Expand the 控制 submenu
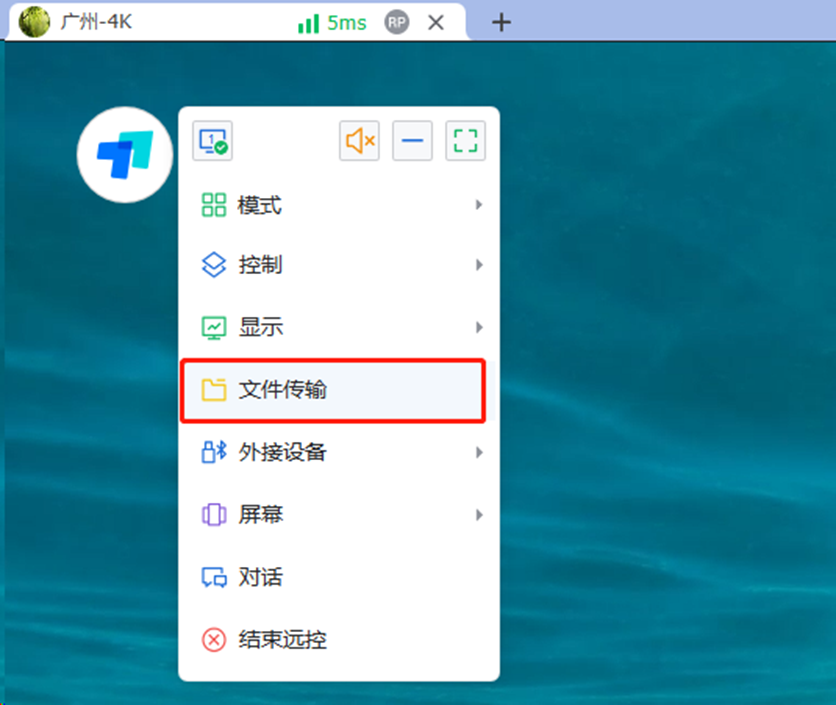This screenshot has width=836, height=705. (x=477, y=265)
